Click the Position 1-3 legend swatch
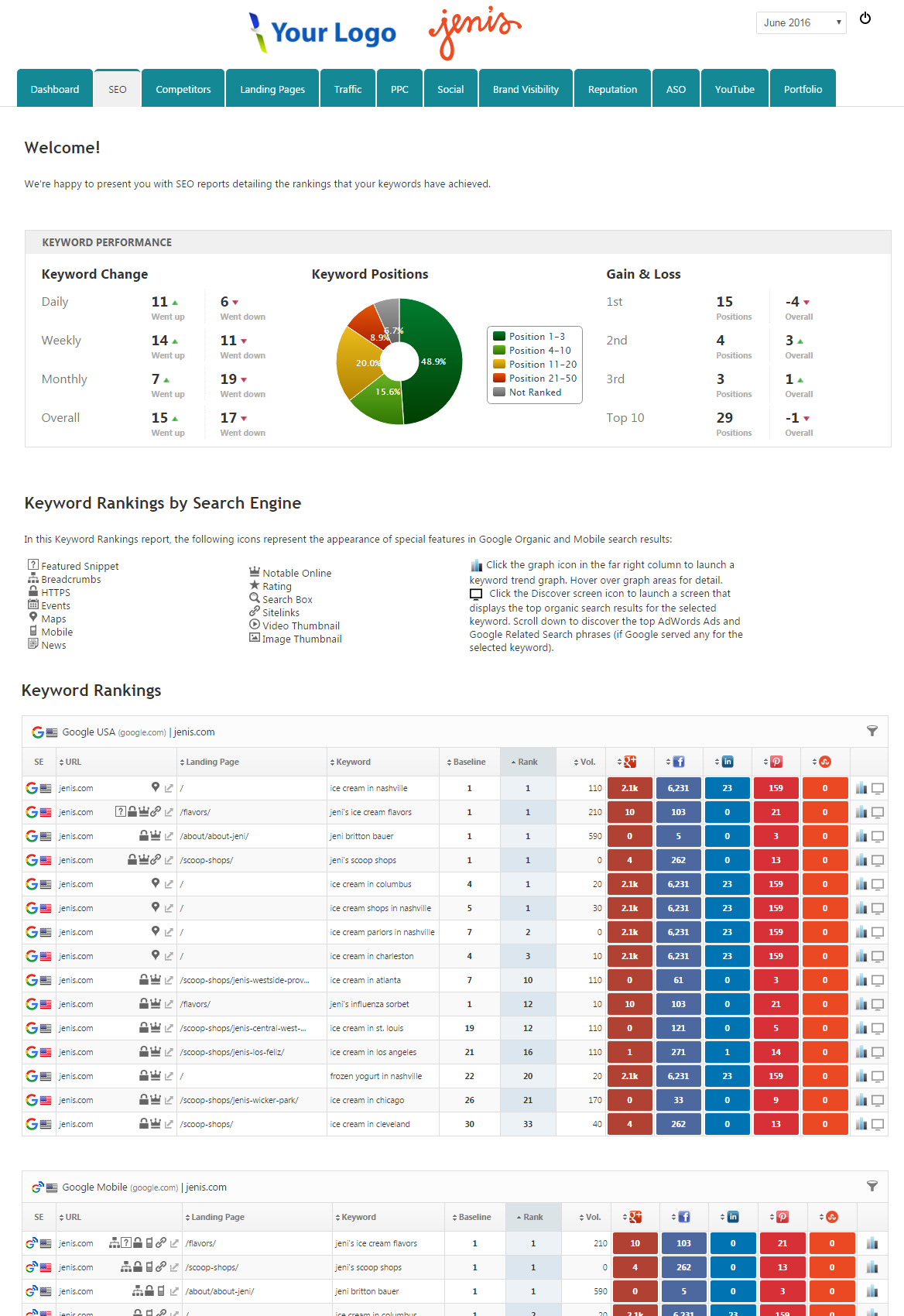The height and width of the screenshot is (1316, 904). pyautogui.click(x=500, y=336)
